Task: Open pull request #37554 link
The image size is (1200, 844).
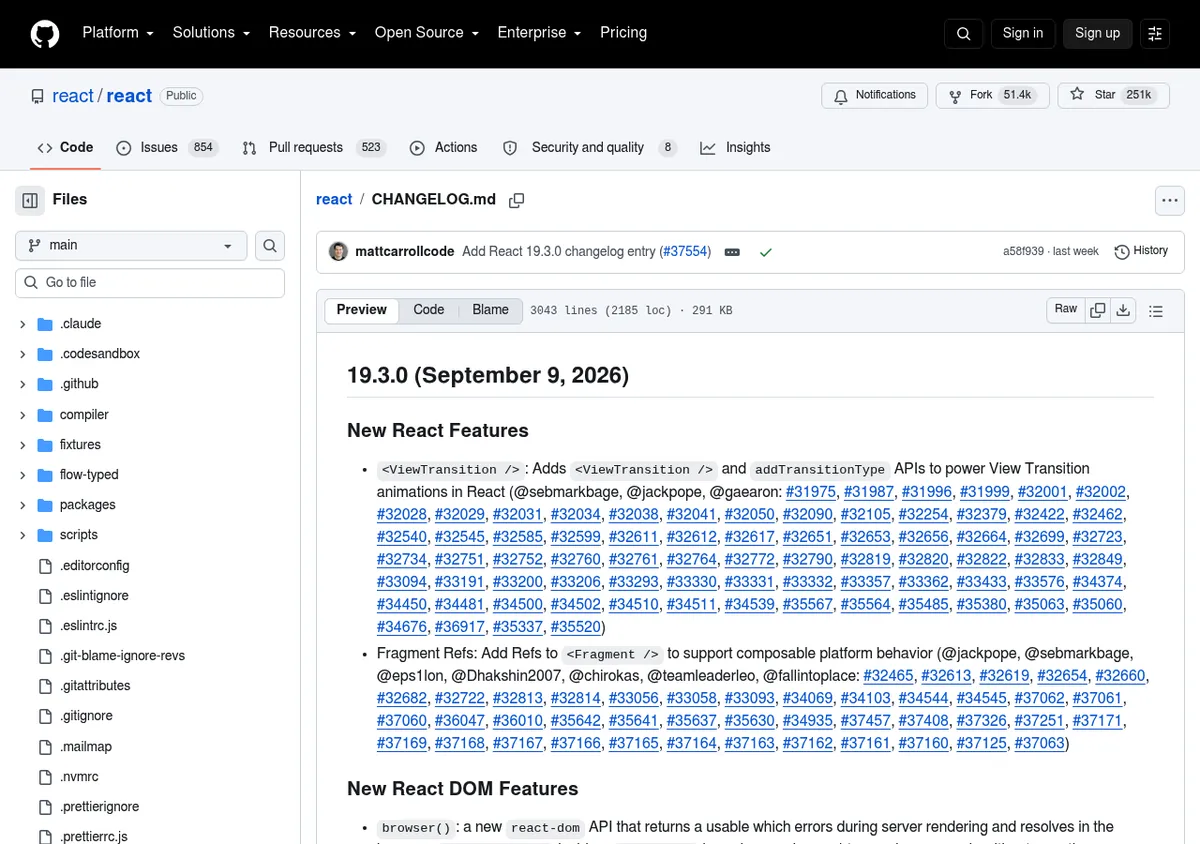Action: click(x=684, y=252)
